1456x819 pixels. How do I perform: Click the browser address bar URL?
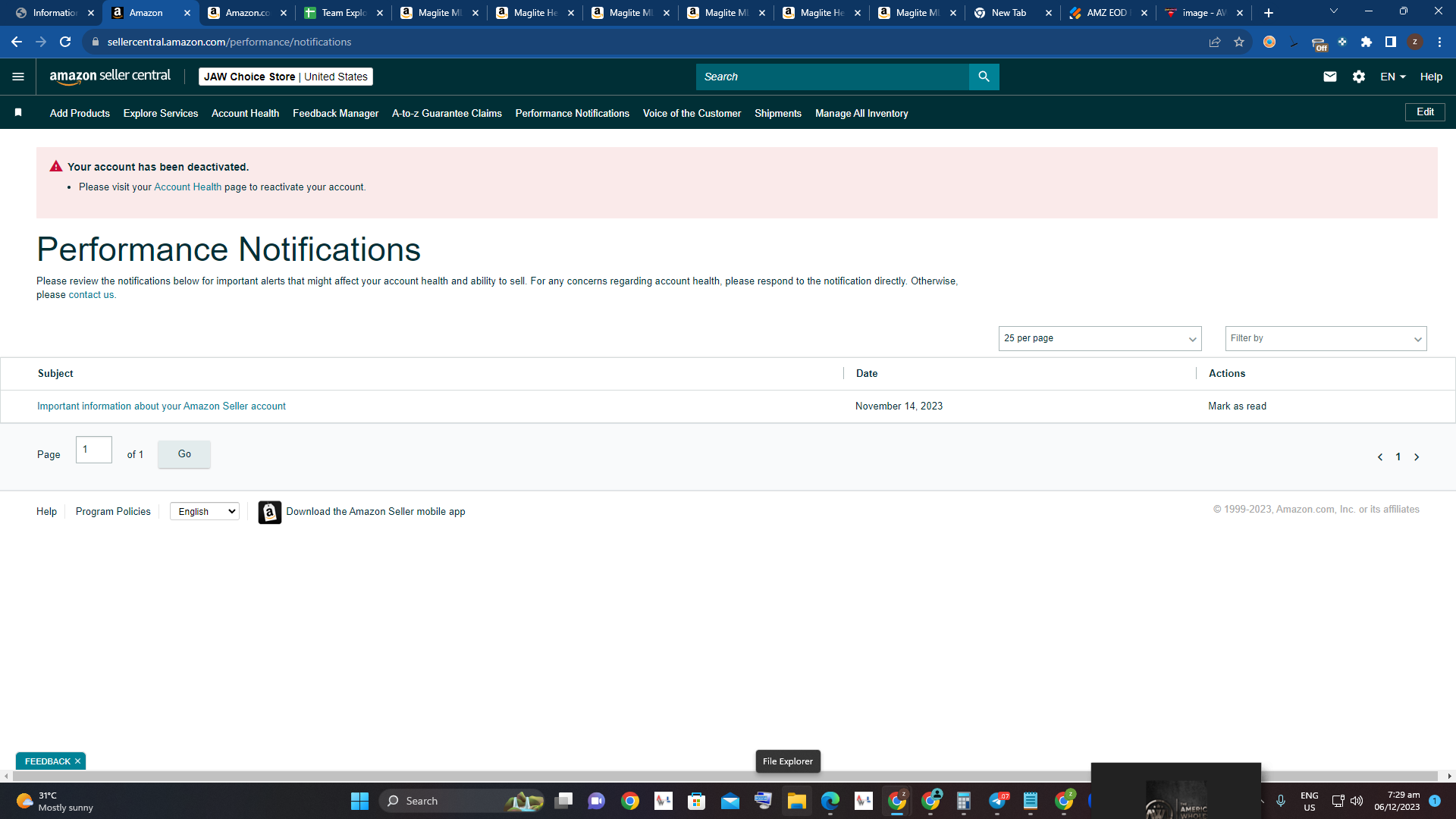point(229,42)
